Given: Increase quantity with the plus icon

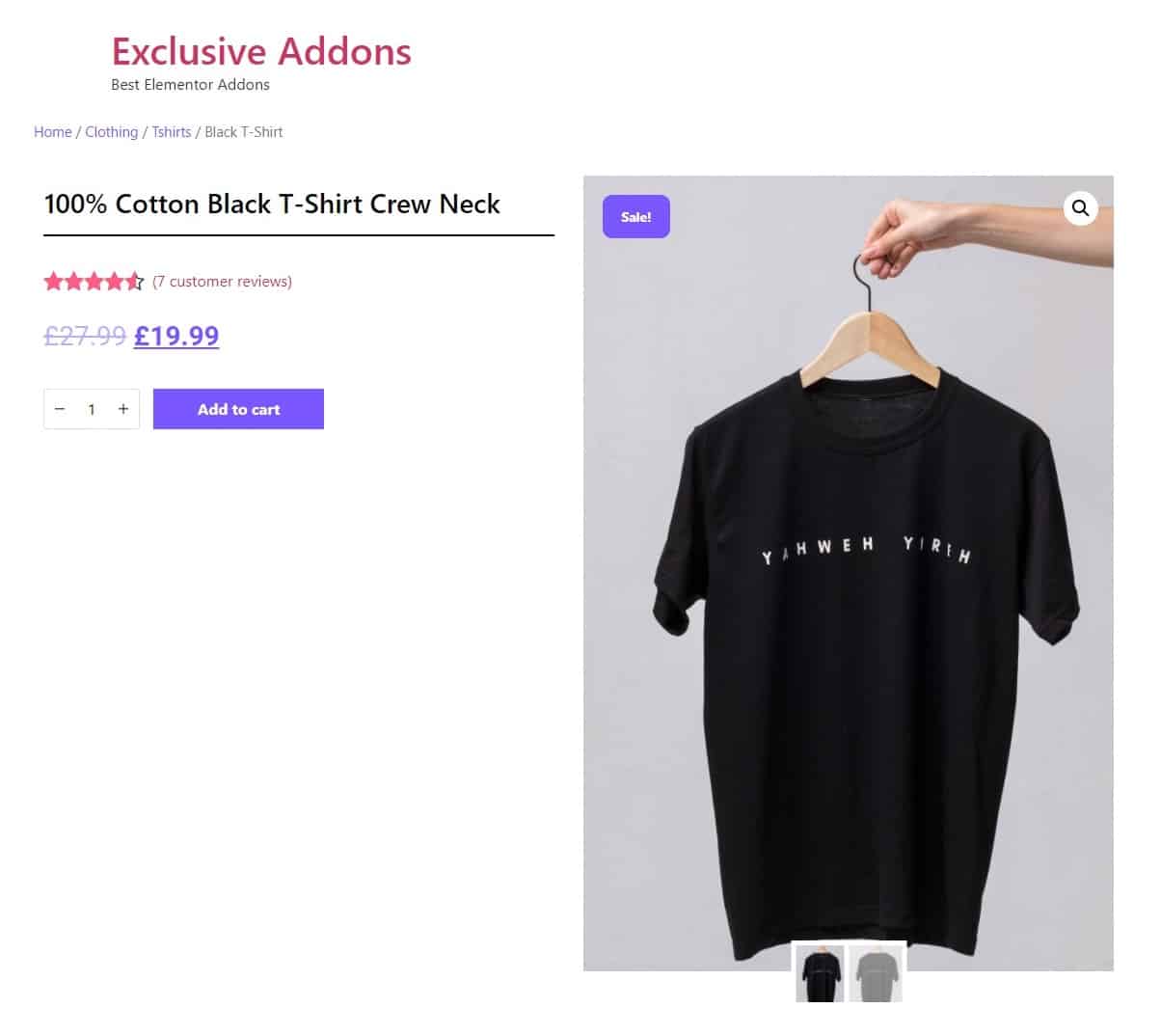Looking at the screenshot, I should pyautogui.click(x=123, y=409).
